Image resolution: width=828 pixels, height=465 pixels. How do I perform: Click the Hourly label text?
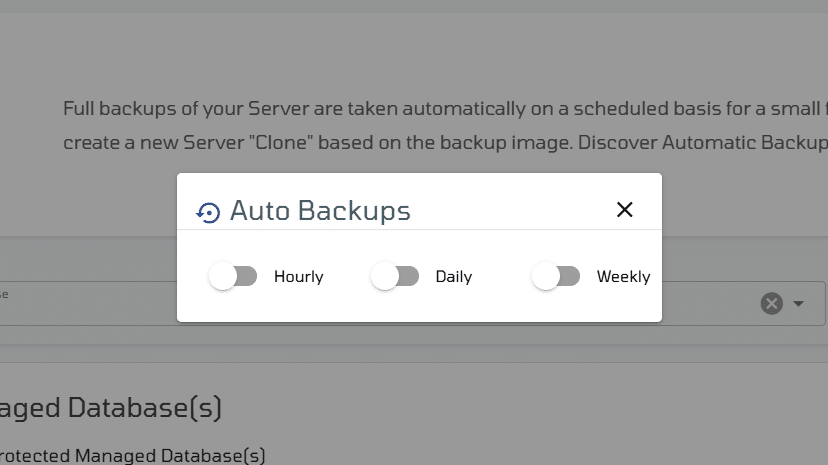[x=298, y=277]
